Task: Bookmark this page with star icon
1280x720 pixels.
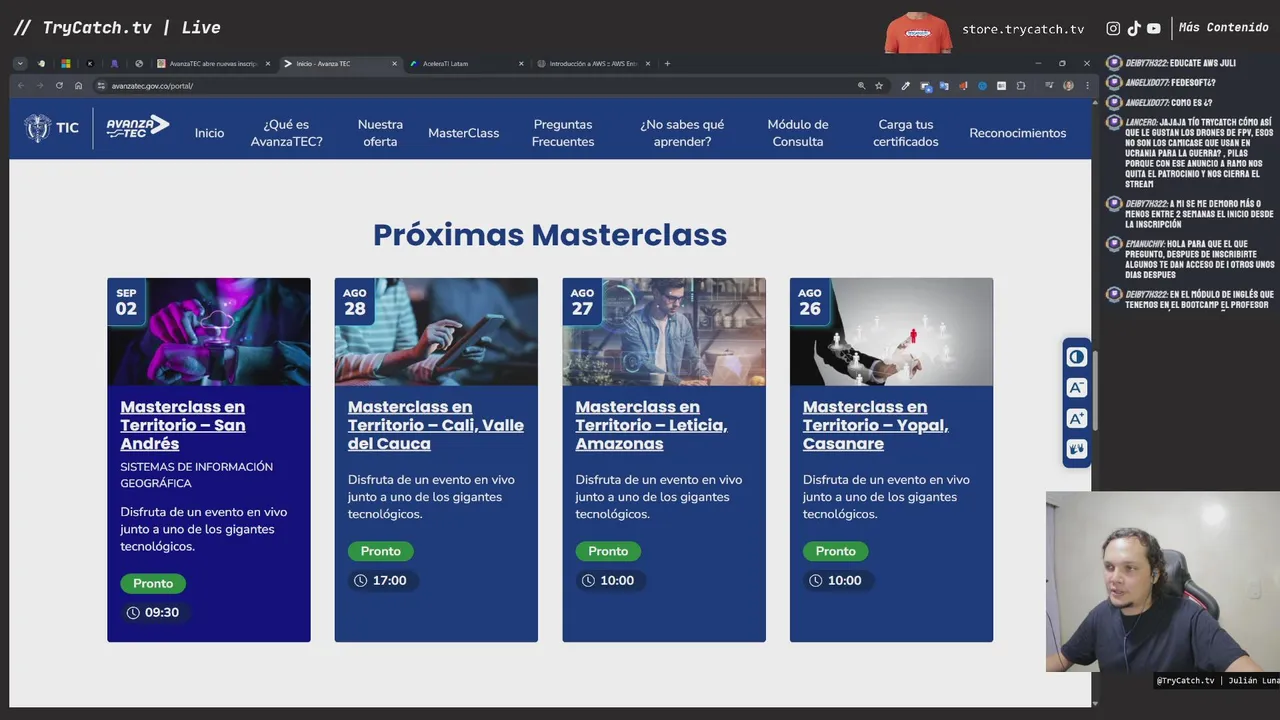Action: [879, 86]
